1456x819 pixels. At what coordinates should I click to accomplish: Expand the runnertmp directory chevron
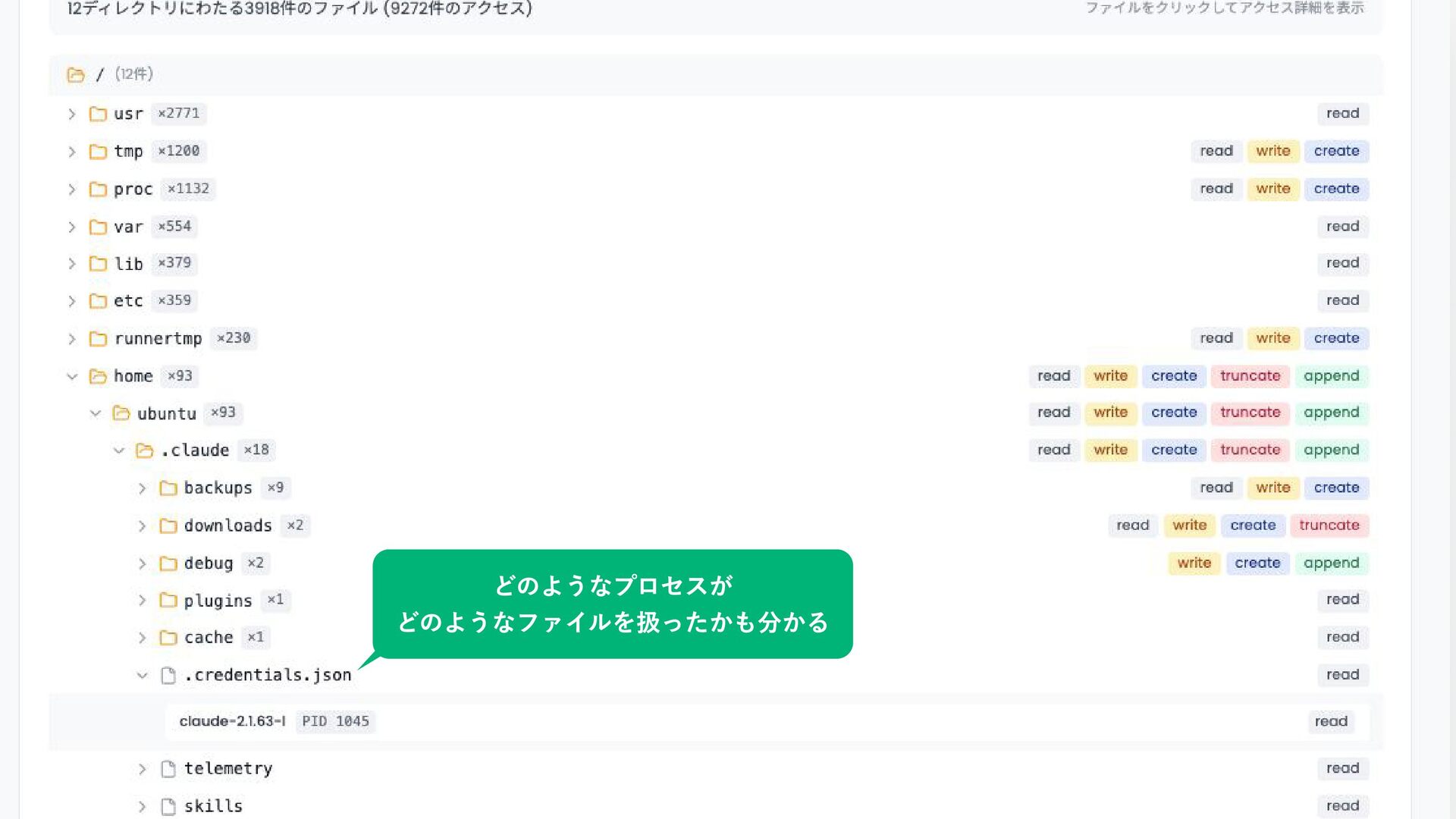(x=72, y=339)
